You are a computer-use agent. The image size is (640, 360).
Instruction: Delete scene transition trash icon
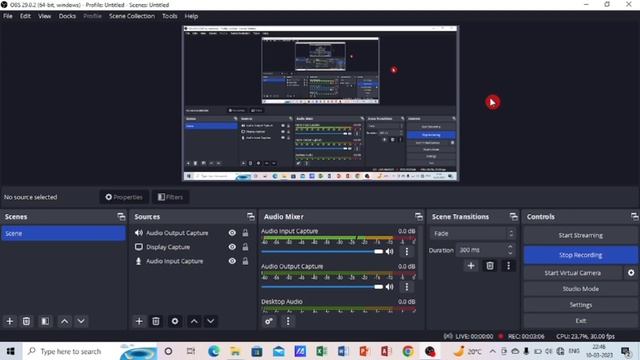[490, 266]
